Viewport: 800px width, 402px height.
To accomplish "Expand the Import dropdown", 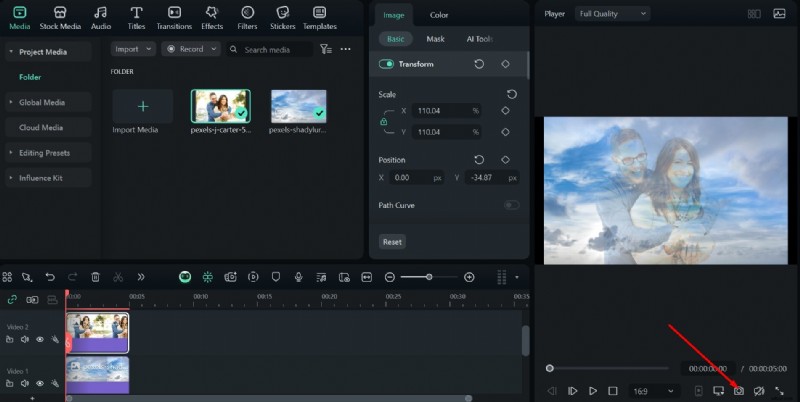I will [133, 49].
